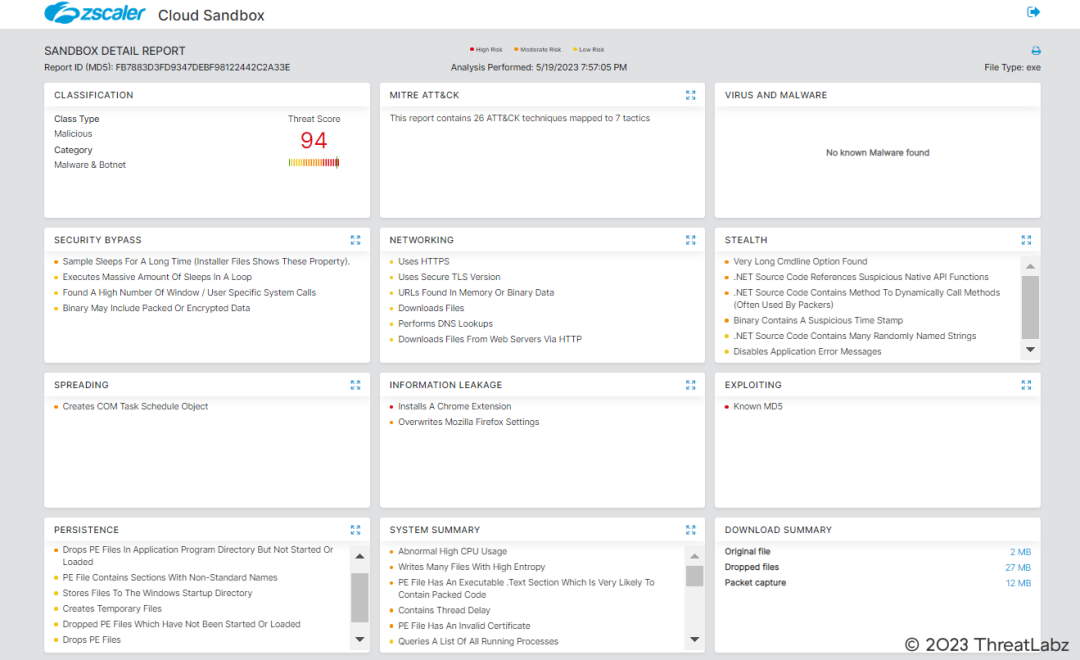This screenshot has height=660, width=1080.
Task: Download the 12 MB packet capture
Action: click(1017, 583)
